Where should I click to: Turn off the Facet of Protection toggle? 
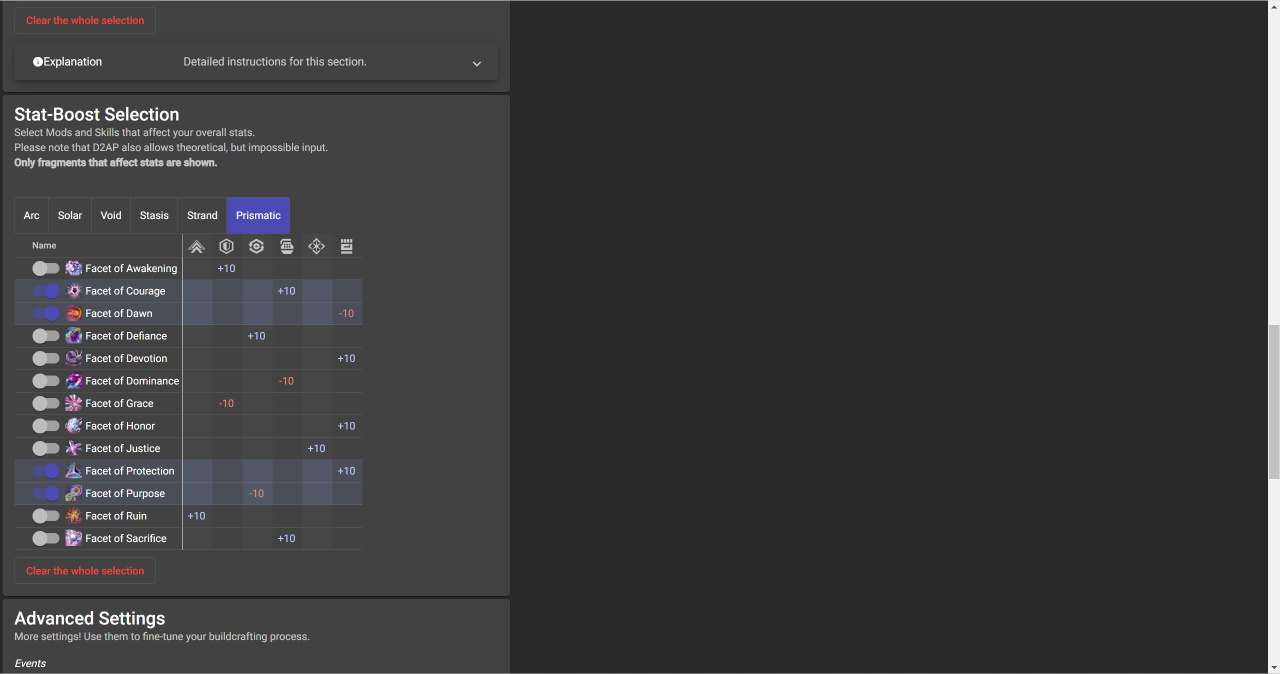46,471
